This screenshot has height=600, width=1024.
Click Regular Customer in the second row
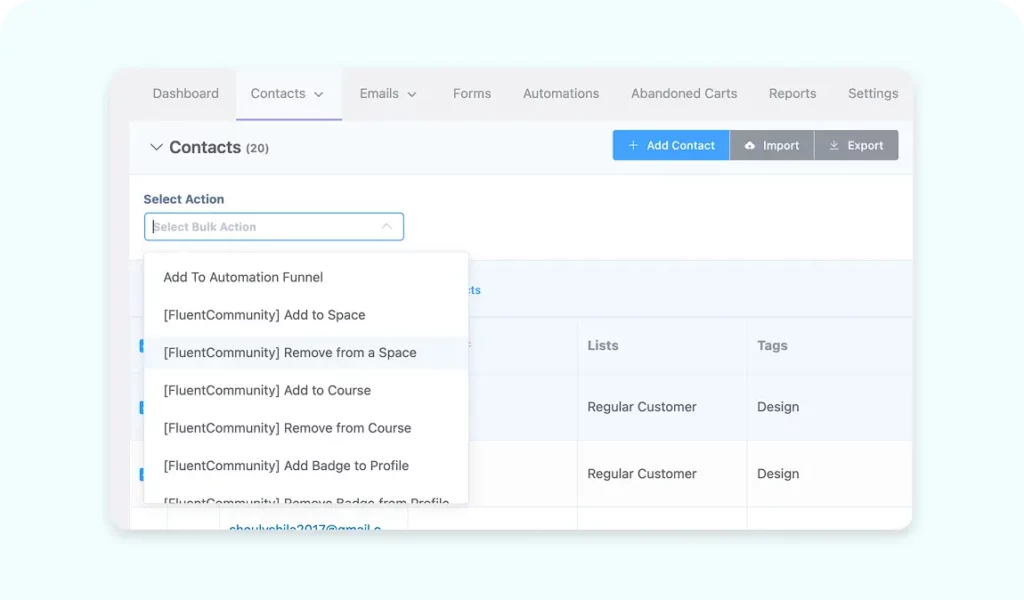point(641,473)
